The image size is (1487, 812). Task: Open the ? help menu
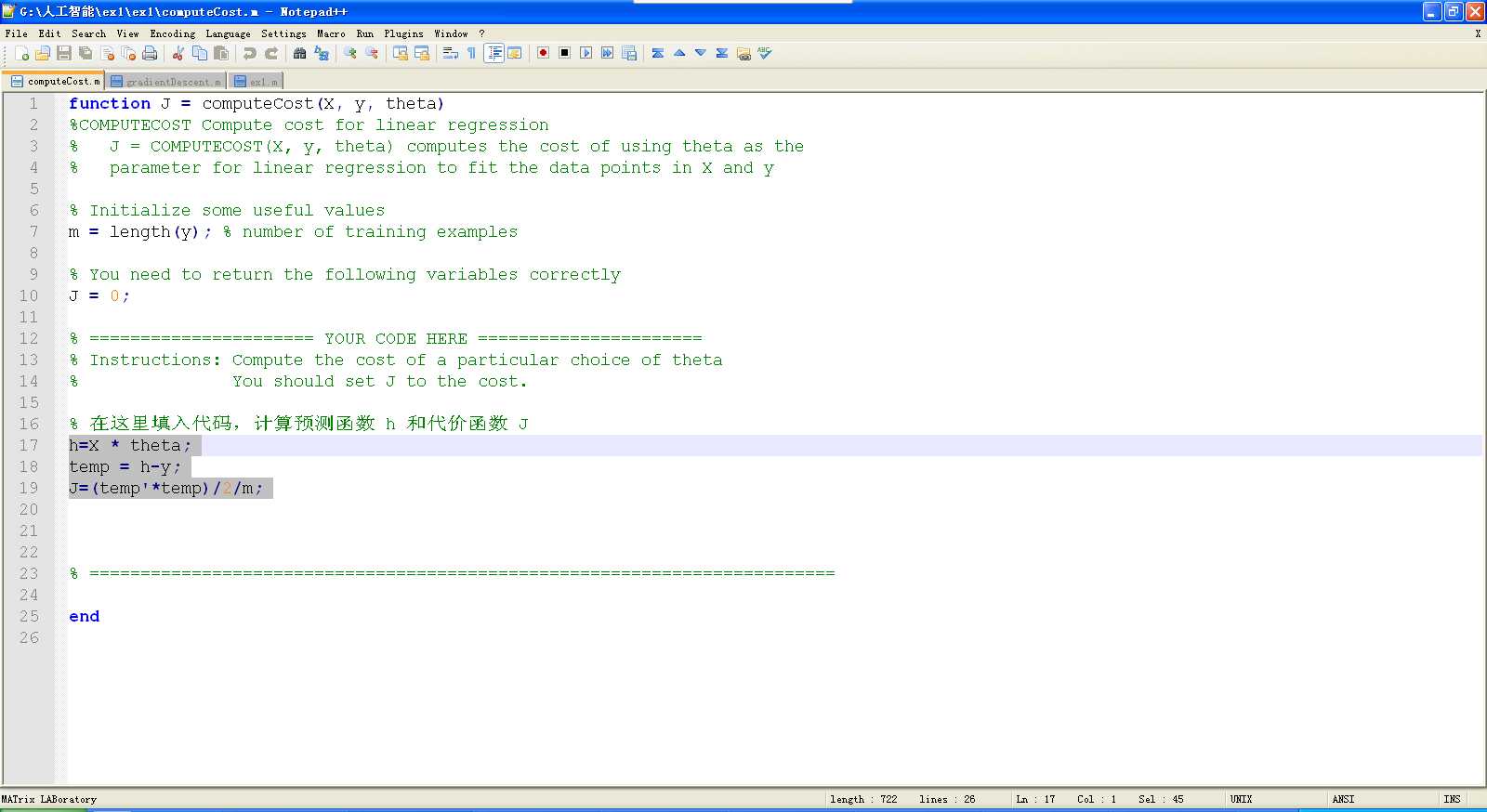tap(481, 33)
